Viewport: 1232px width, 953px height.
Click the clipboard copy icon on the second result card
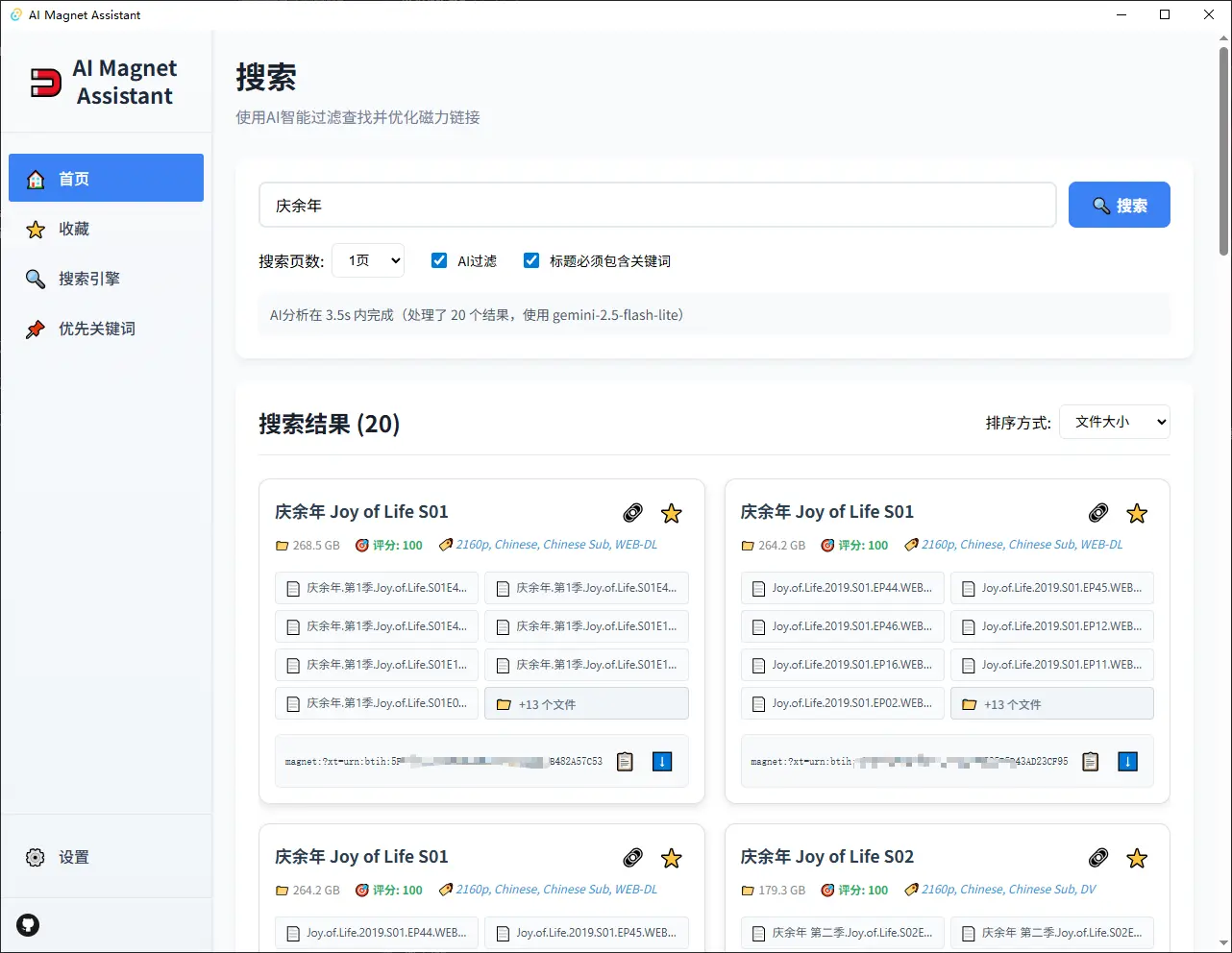[x=1090, y=761]
